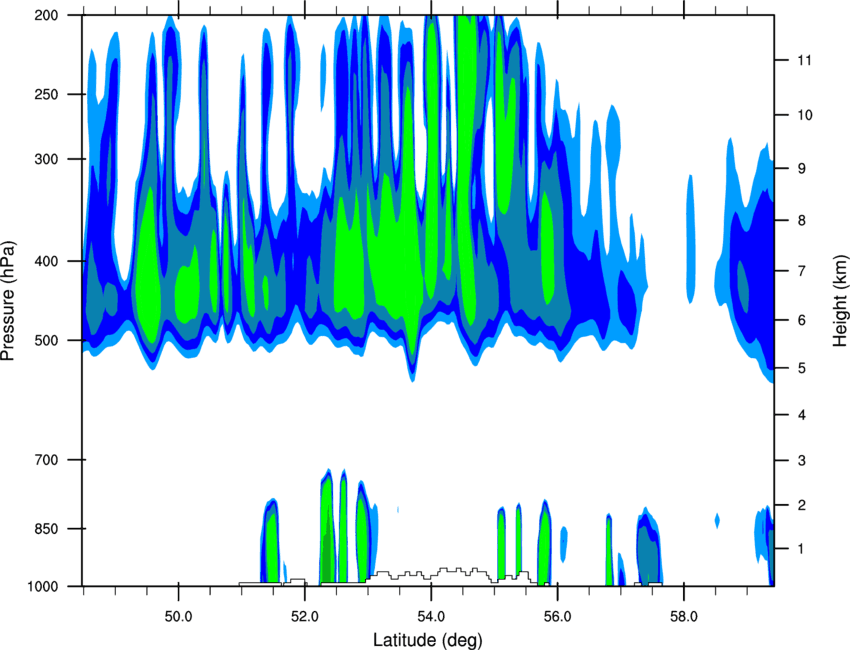The height and width of the screenshot is (650, 850).
Task: Select the 700 pressure tick label
Action: click(46, 460)
